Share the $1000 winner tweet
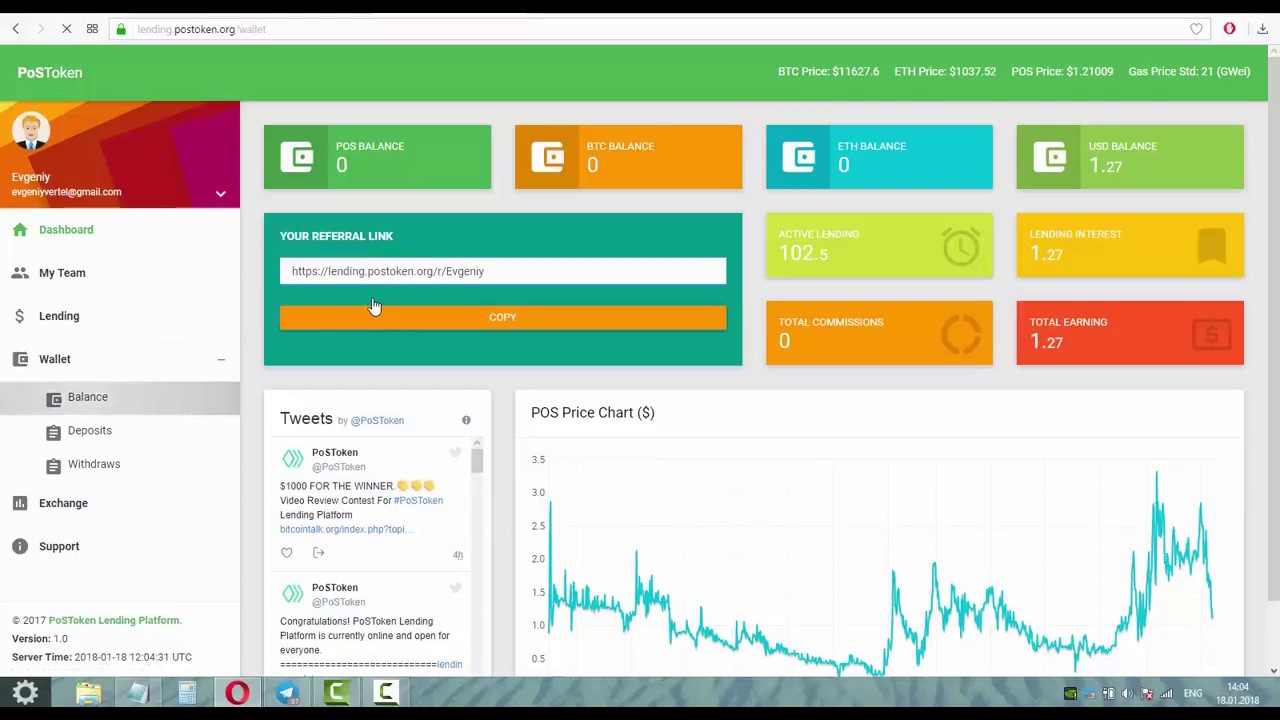 click(318, 553)
